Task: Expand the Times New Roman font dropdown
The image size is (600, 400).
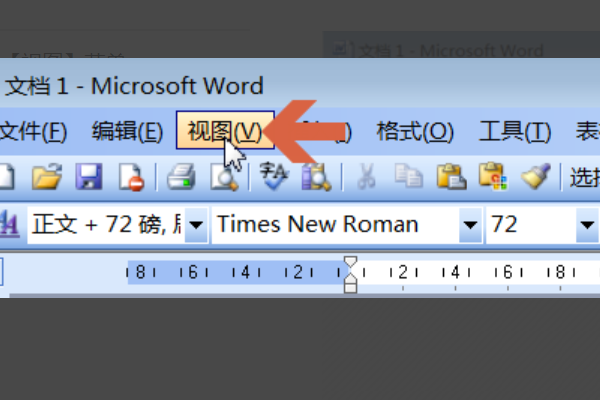Action: click(470, 225)
